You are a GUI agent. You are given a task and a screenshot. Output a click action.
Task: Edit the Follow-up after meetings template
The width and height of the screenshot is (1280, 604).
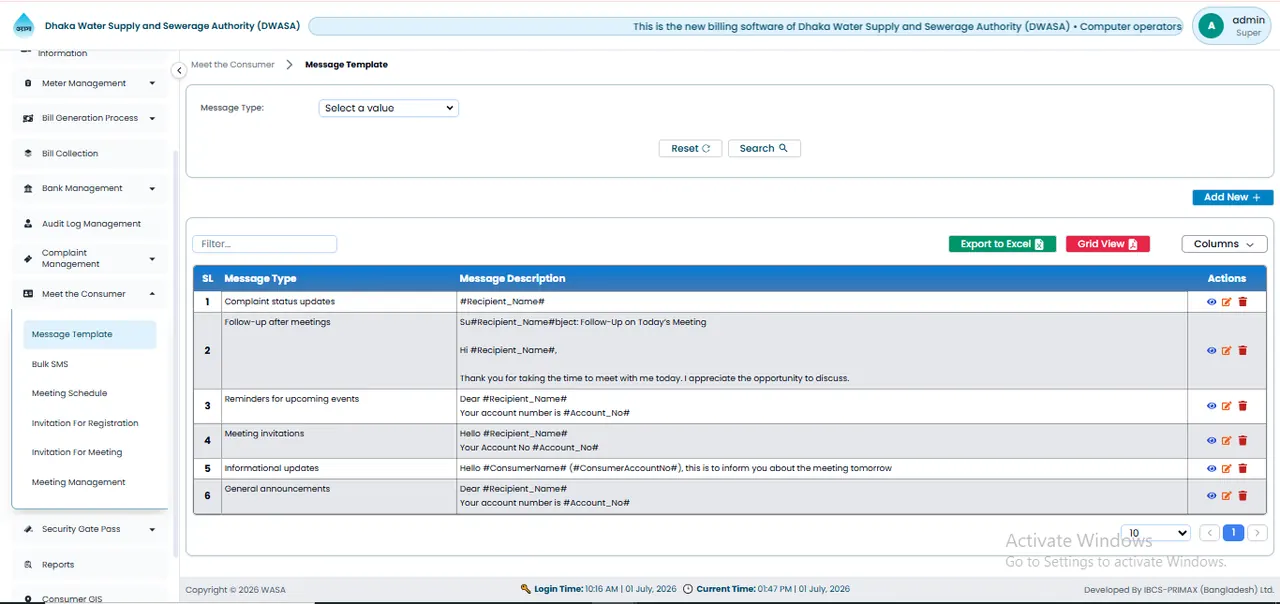click(x=1227, y=351)
